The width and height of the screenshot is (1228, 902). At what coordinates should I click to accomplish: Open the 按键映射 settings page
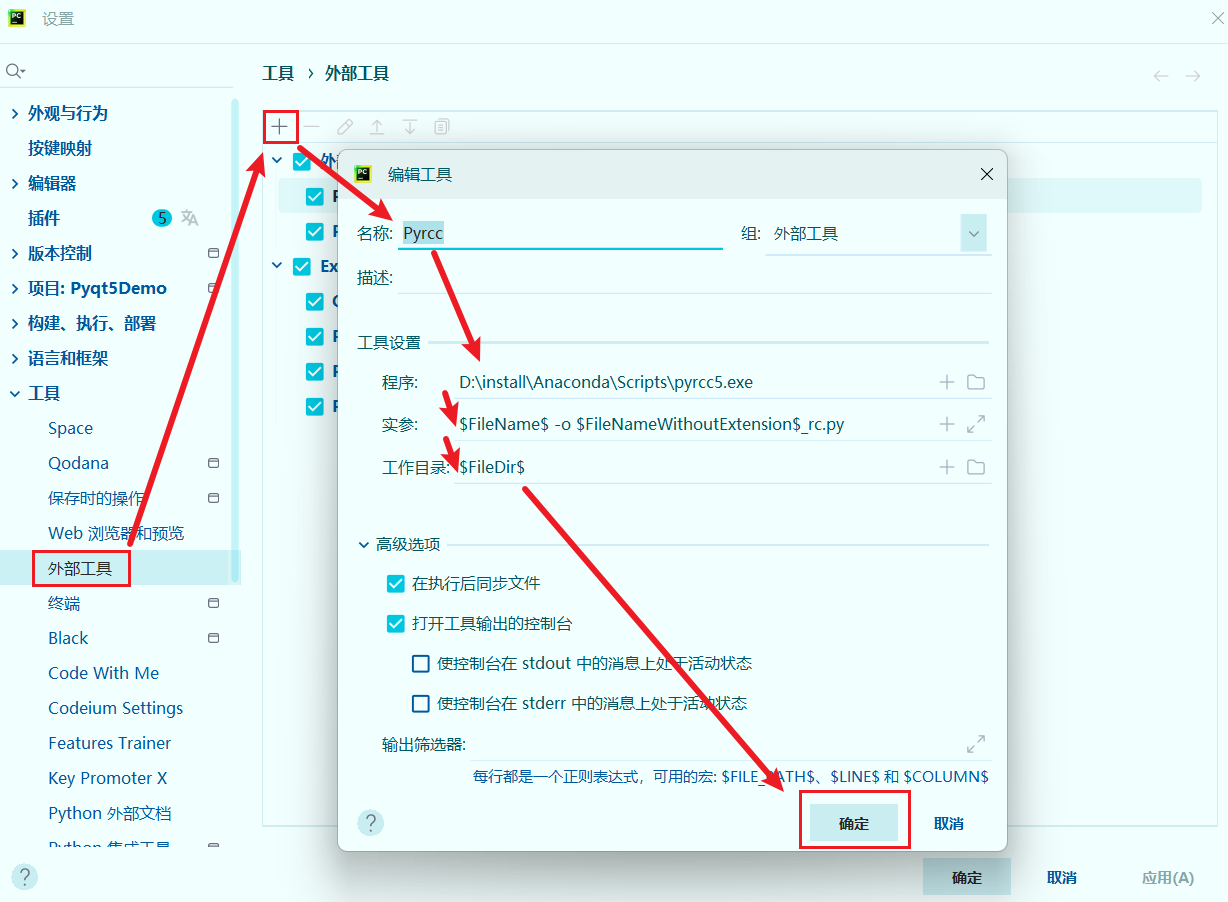coord(60,148)
